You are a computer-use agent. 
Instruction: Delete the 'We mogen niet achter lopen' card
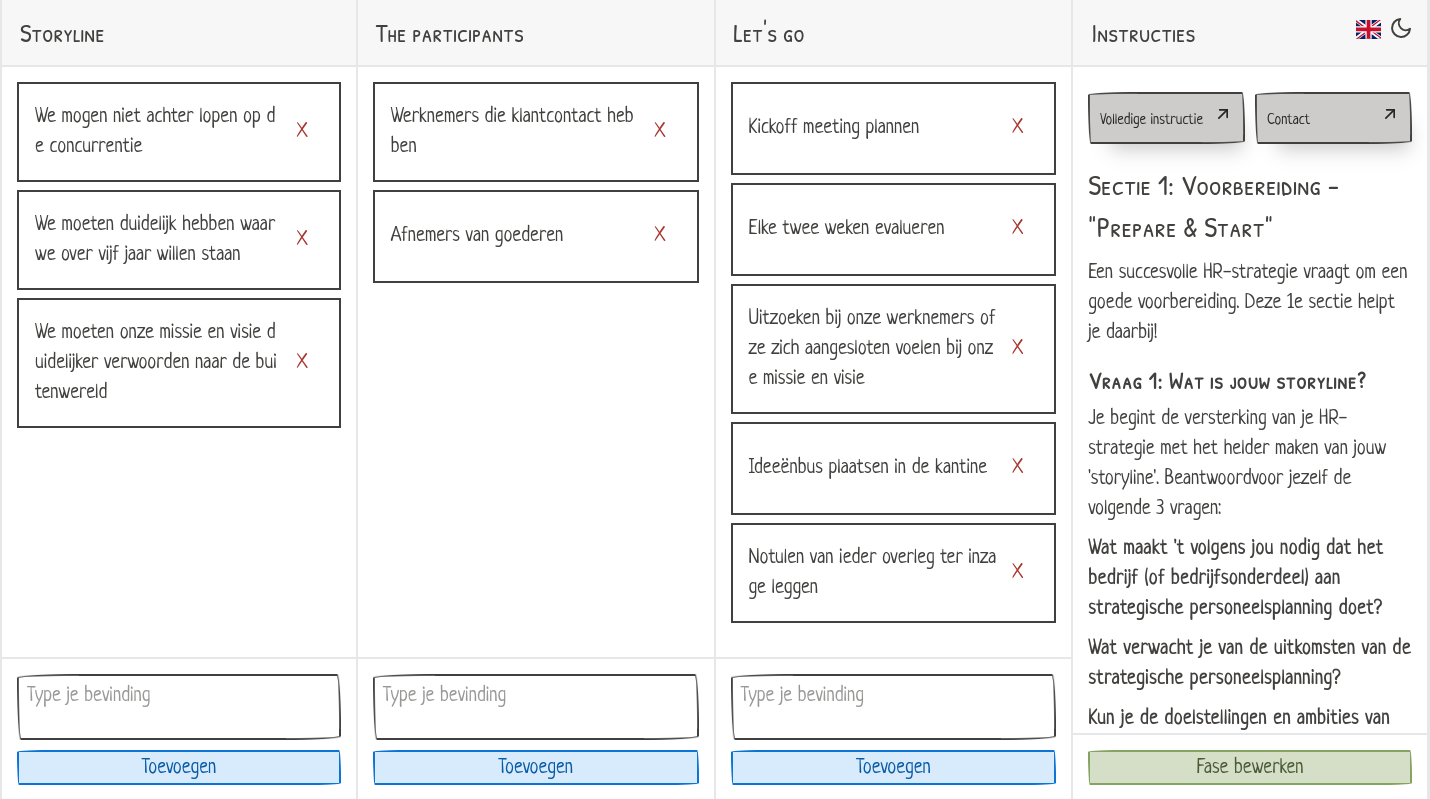[302, 130]
